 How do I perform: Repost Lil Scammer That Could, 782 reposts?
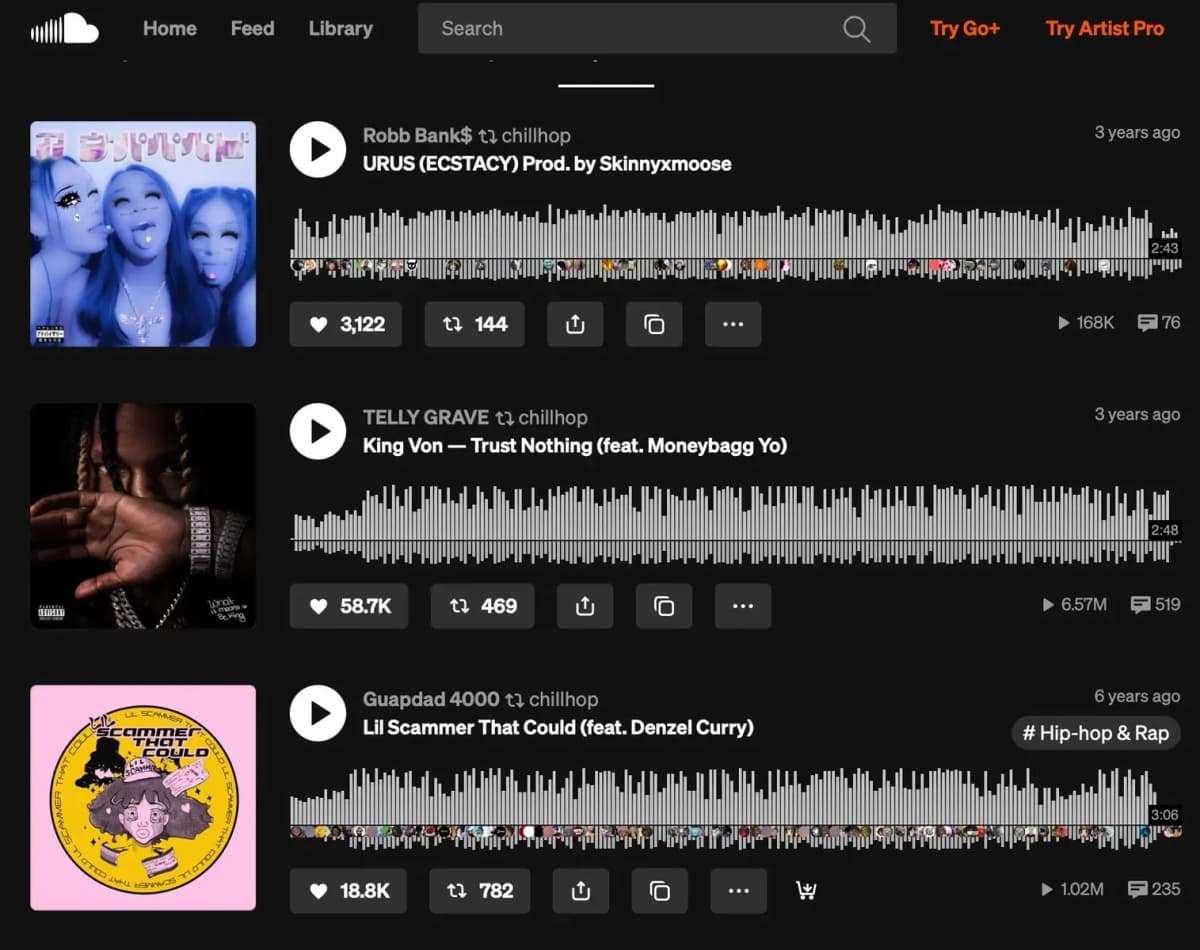[480, 890]
